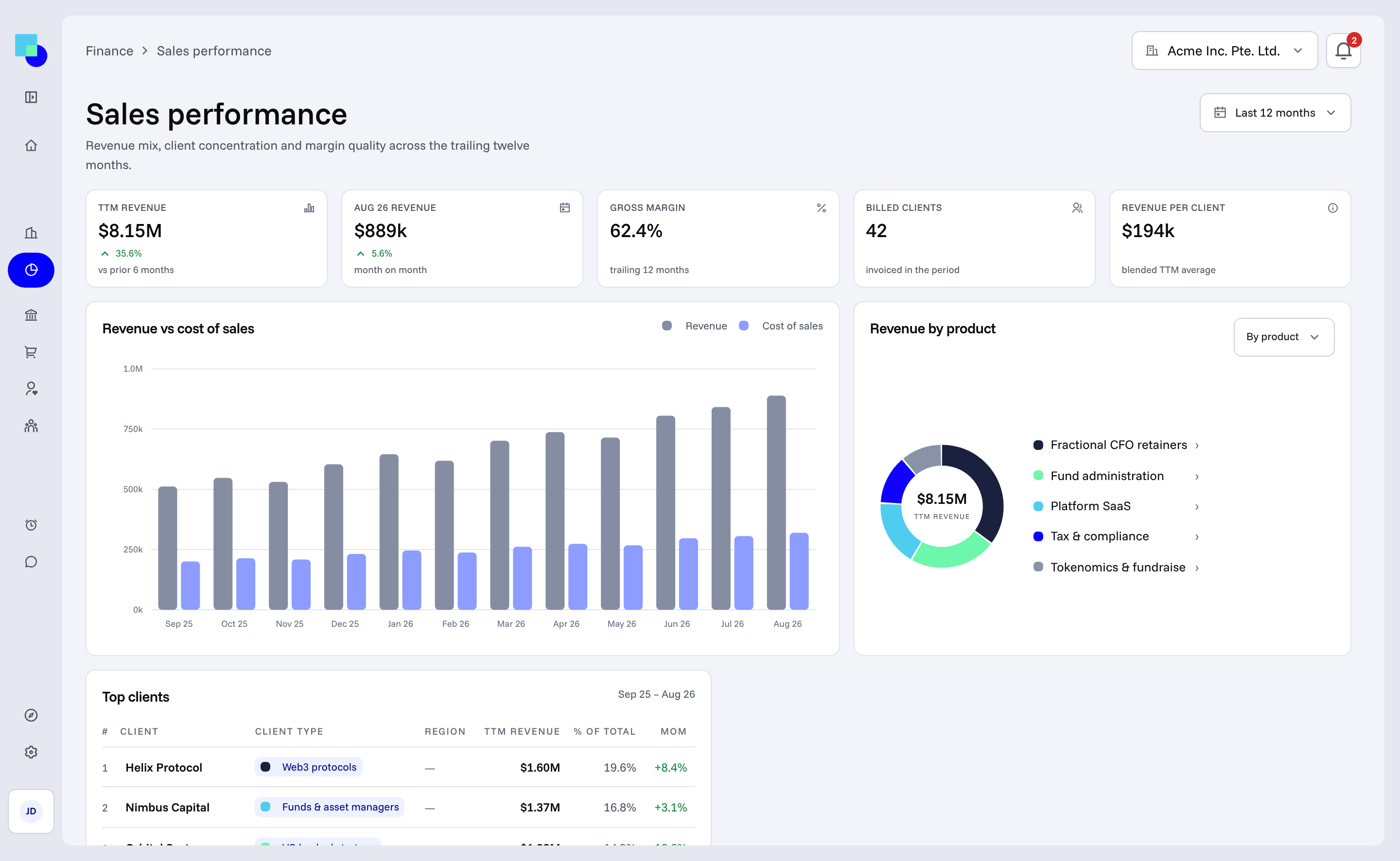The image size is (1400, 861).
Task: Open the alarm clock sidebar icon
Action: click(31, 524)
